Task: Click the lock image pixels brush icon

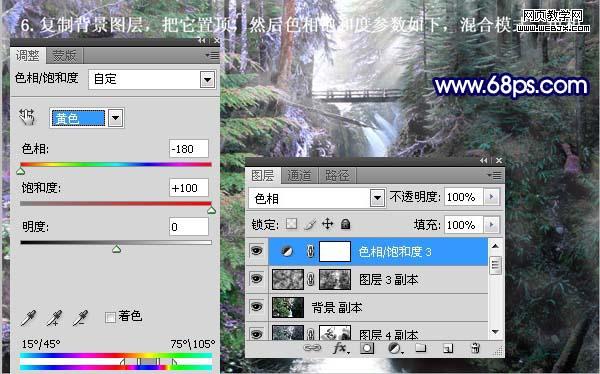Action: (310, 224)
